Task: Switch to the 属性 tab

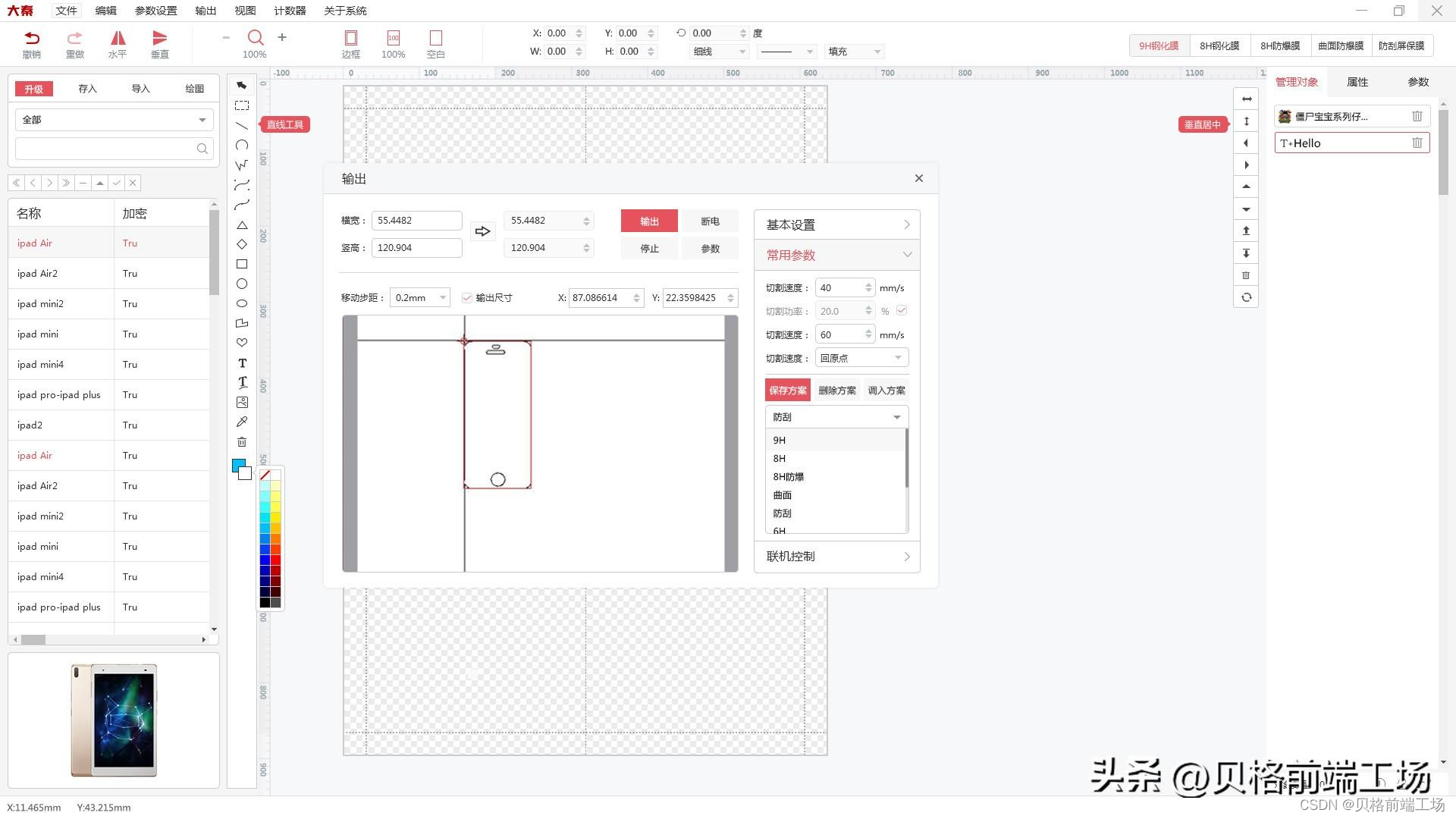Action: [x=1357, y=82]
